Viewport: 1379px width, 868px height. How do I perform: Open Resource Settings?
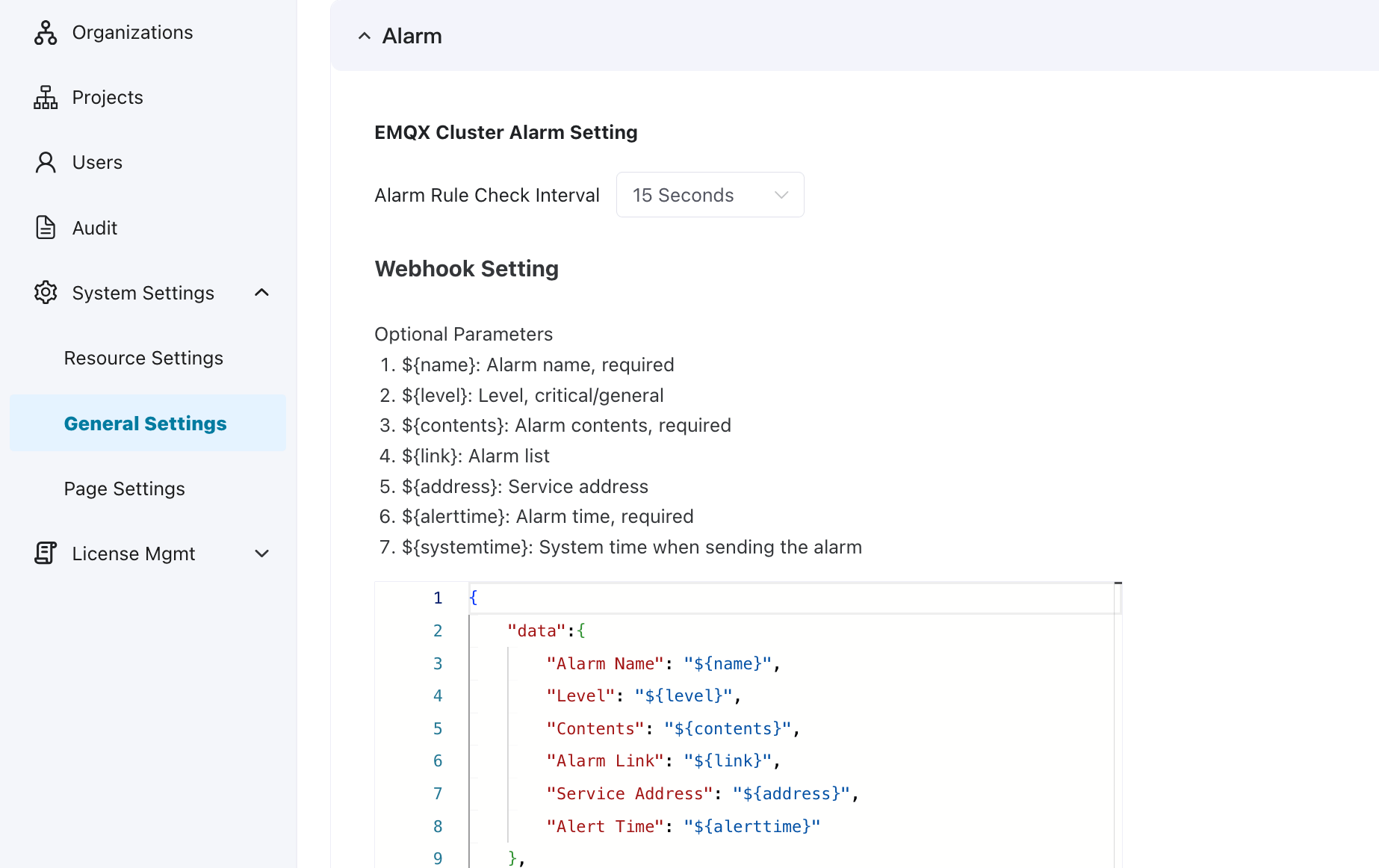143,358
